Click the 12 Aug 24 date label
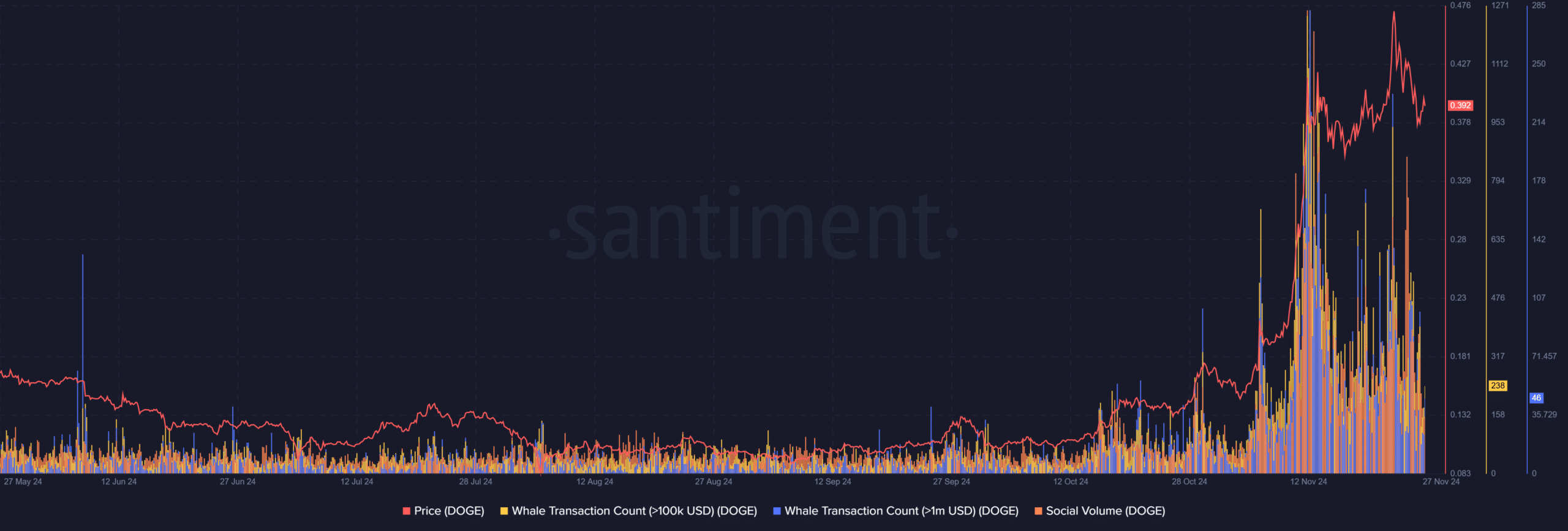The width and height of the screenshot is (1568, 531). [594, 481]
